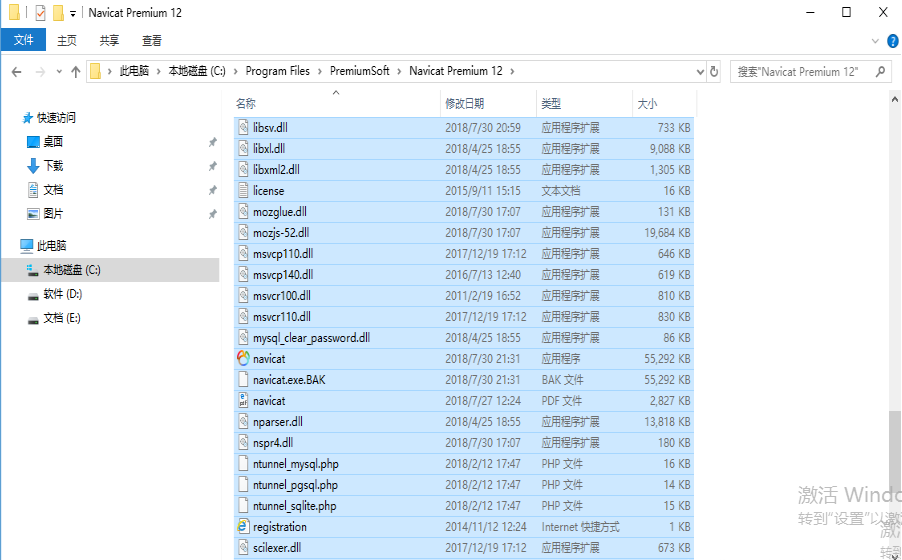The image size is (902, 560).
Task: Open the quick access toolbar customize dropdown
Action: tap(72, 13)
